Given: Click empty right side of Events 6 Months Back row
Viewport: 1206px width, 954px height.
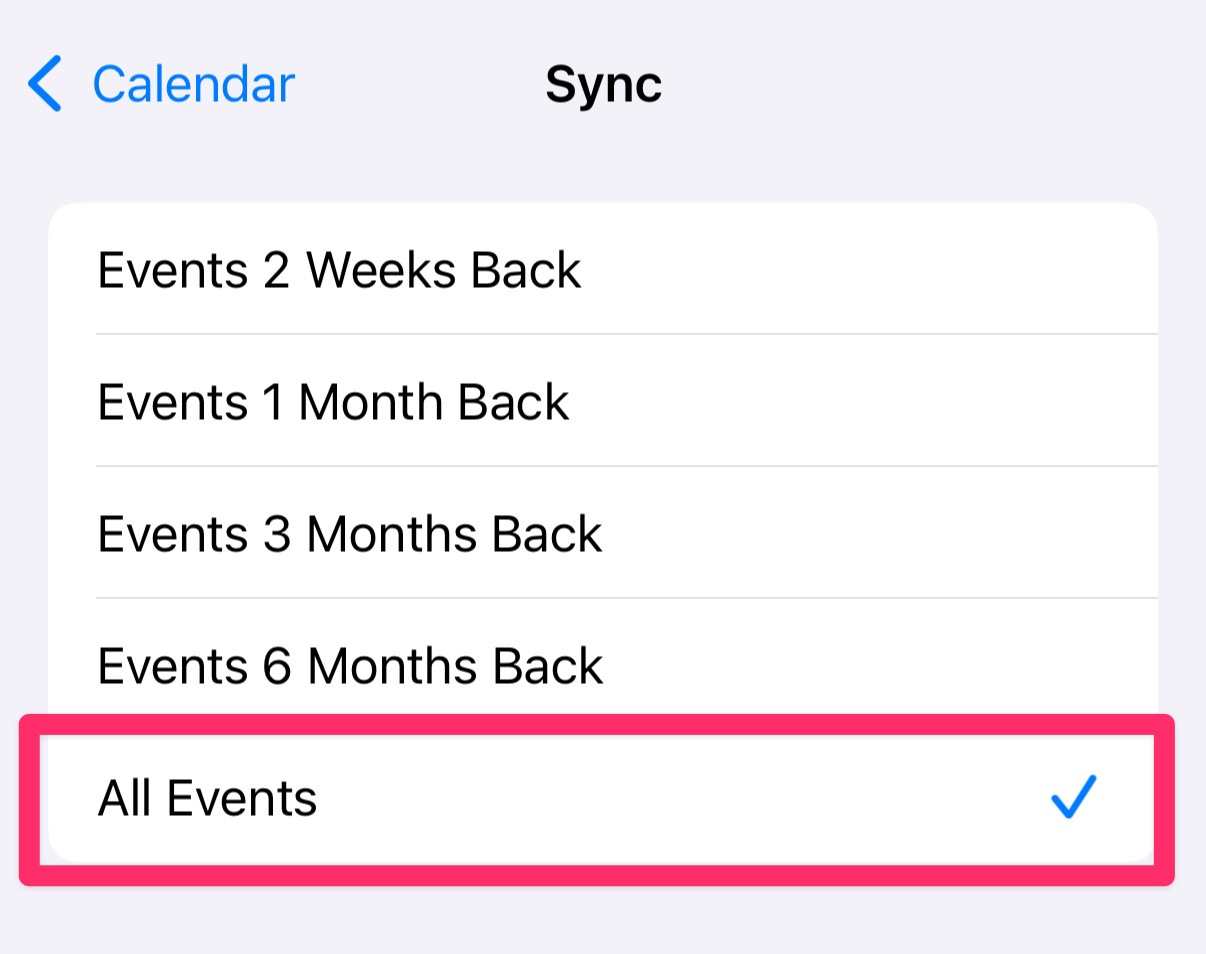Looking at the screenshot, I should (900, 666).
